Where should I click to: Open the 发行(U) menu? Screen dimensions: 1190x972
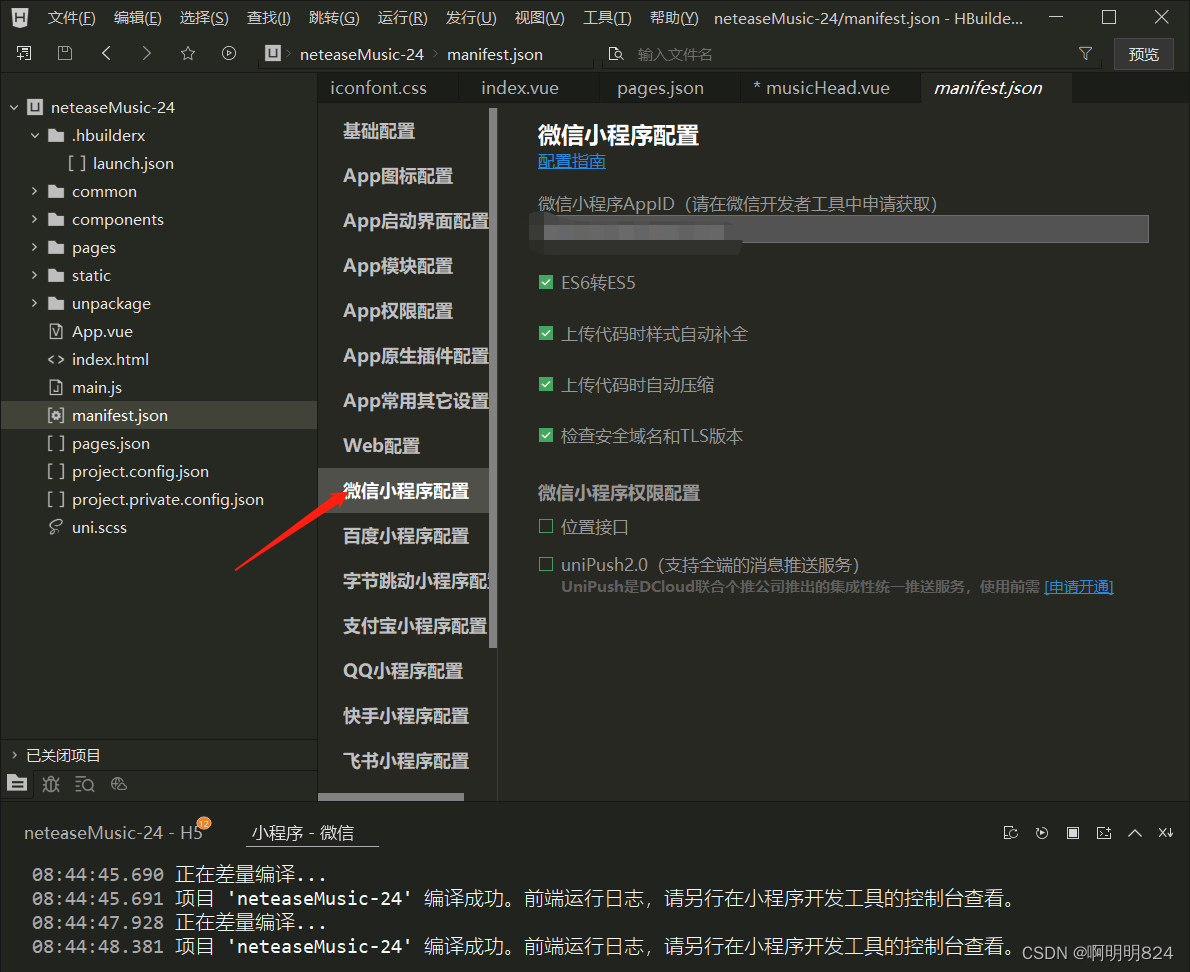471,17
